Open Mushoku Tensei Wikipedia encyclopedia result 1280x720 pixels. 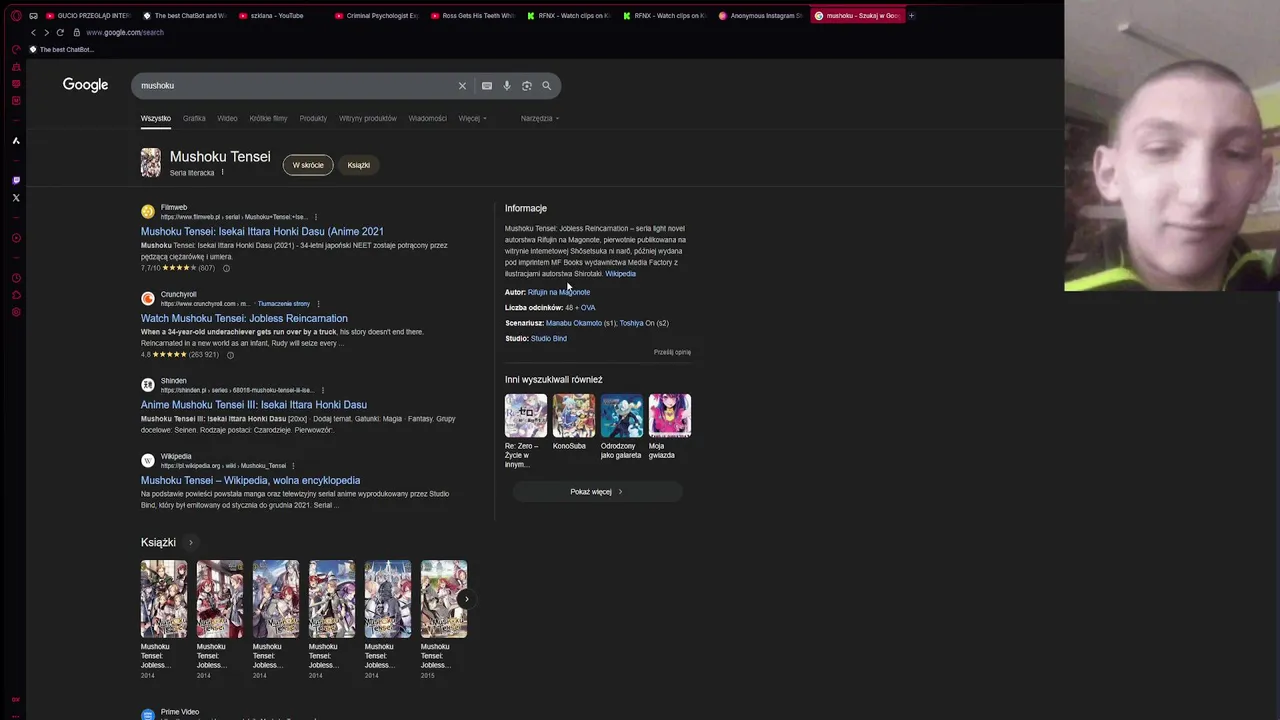[250, 480]
